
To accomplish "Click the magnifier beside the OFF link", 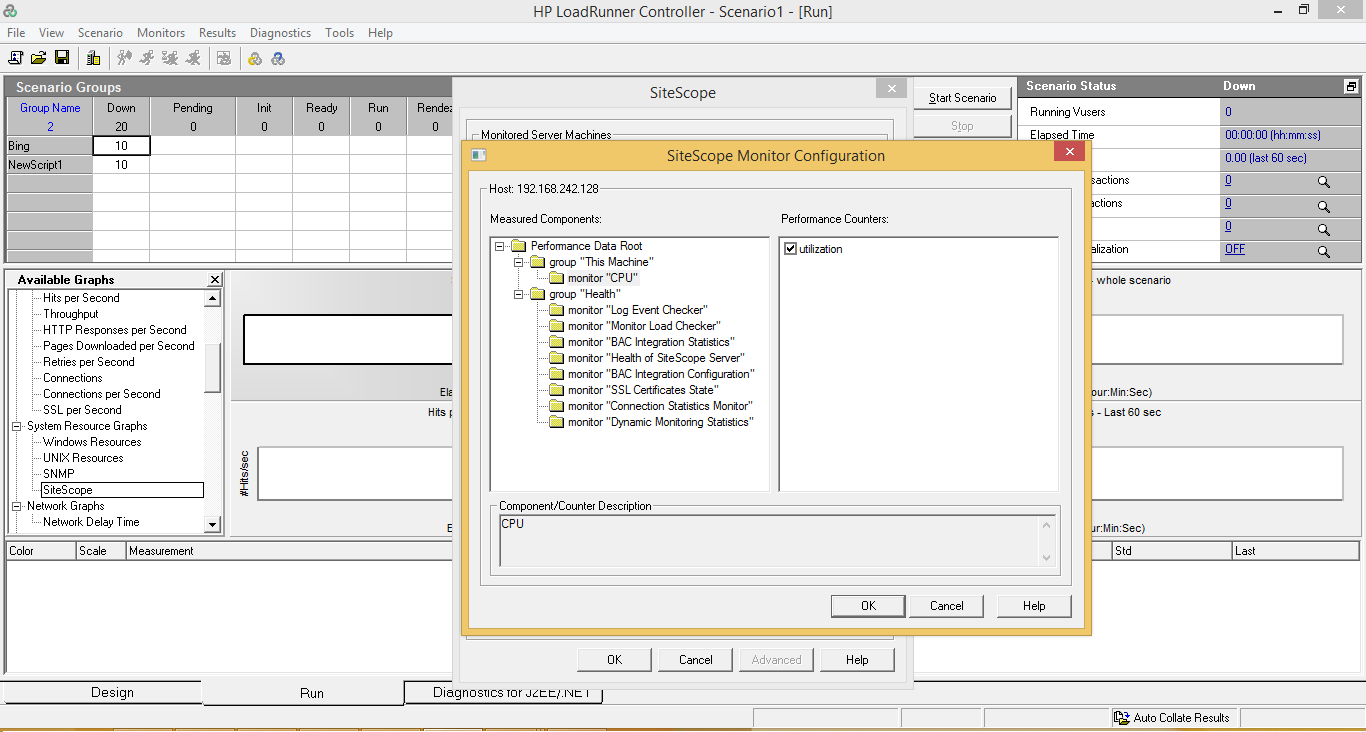I will [1323, 252].
